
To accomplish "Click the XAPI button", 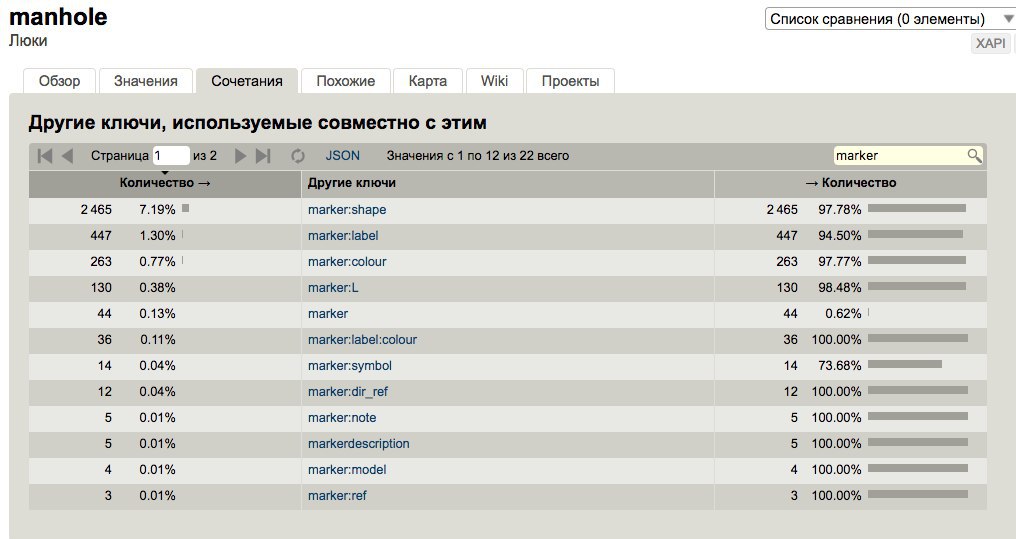I will point(991,44).
